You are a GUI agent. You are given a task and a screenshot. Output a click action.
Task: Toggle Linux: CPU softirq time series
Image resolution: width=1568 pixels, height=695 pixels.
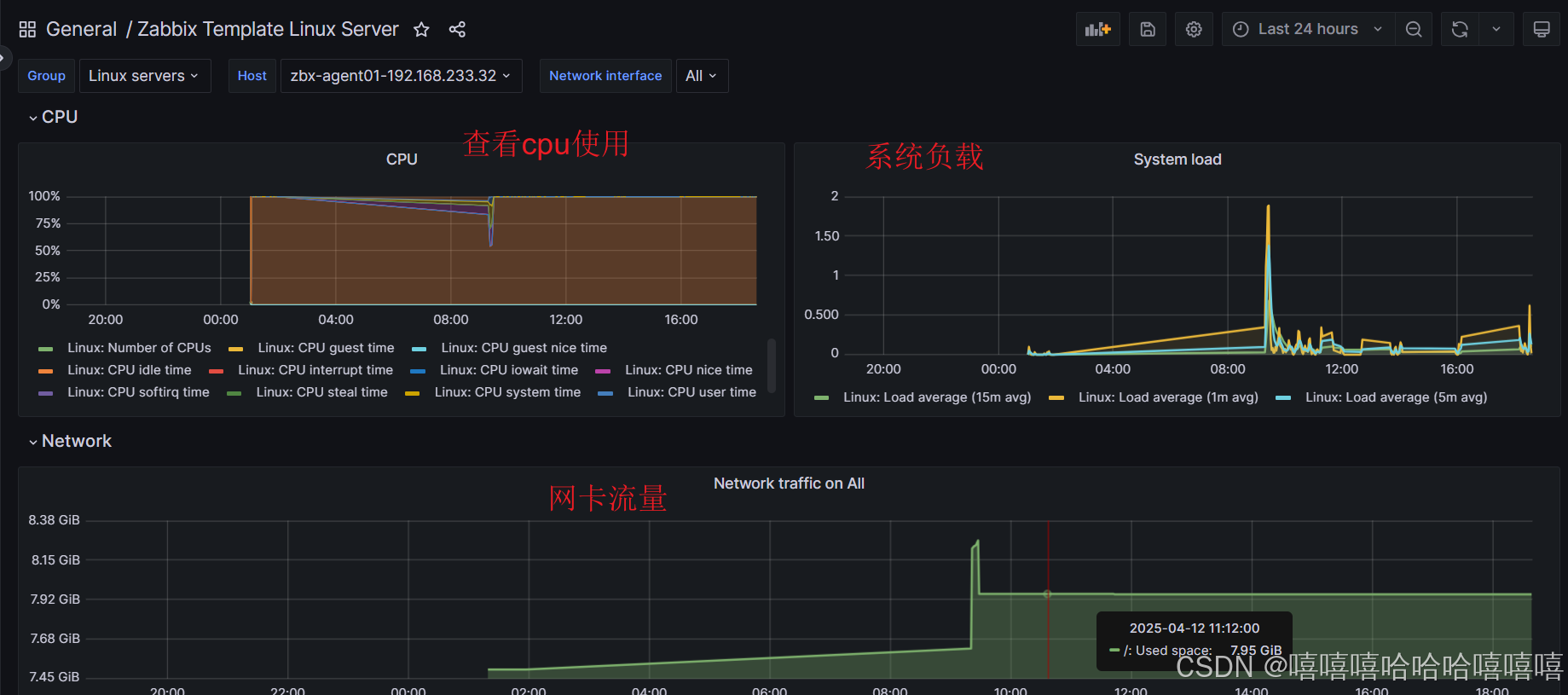pos(138,392)
